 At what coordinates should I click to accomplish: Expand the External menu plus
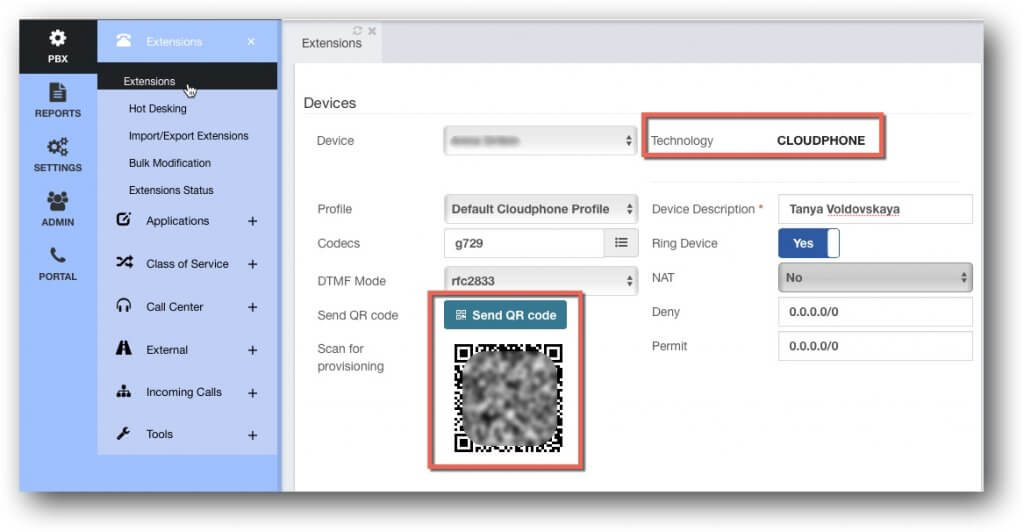coord(253,351)
